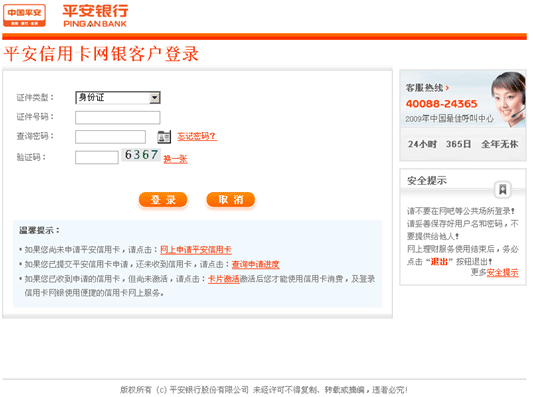Click the 证件号码 input field
Image resolution: width=533 pixels, height=397 pixels.
[118, 117]
